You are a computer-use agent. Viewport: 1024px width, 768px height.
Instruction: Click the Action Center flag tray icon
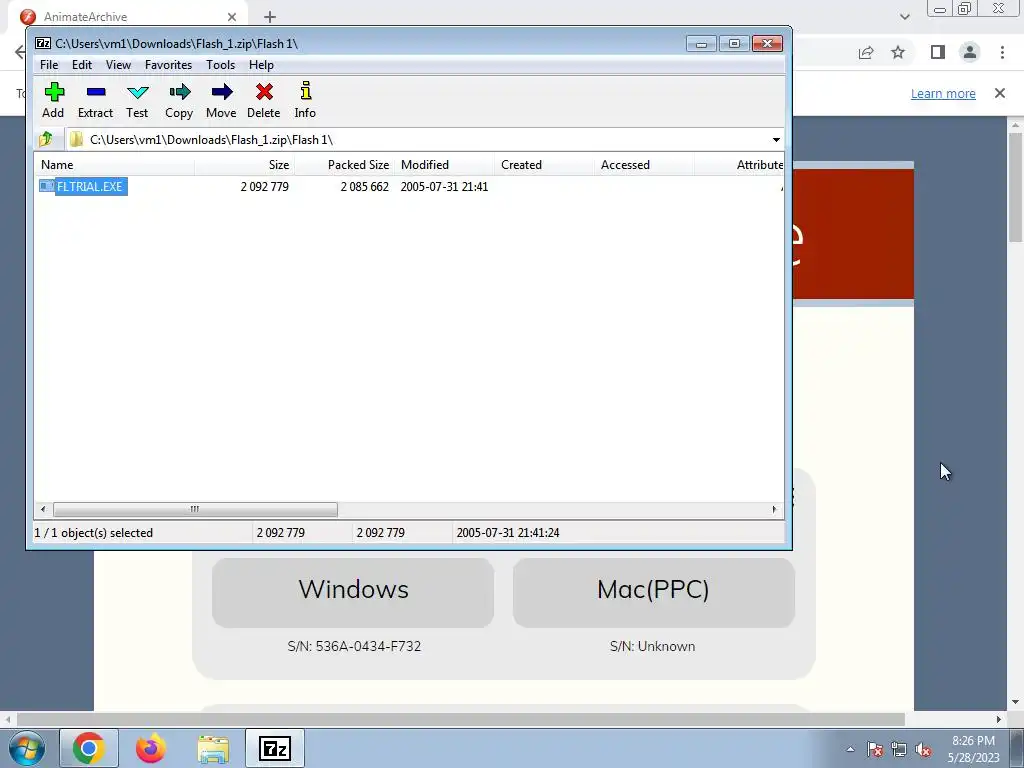click(x=875, y=749)
